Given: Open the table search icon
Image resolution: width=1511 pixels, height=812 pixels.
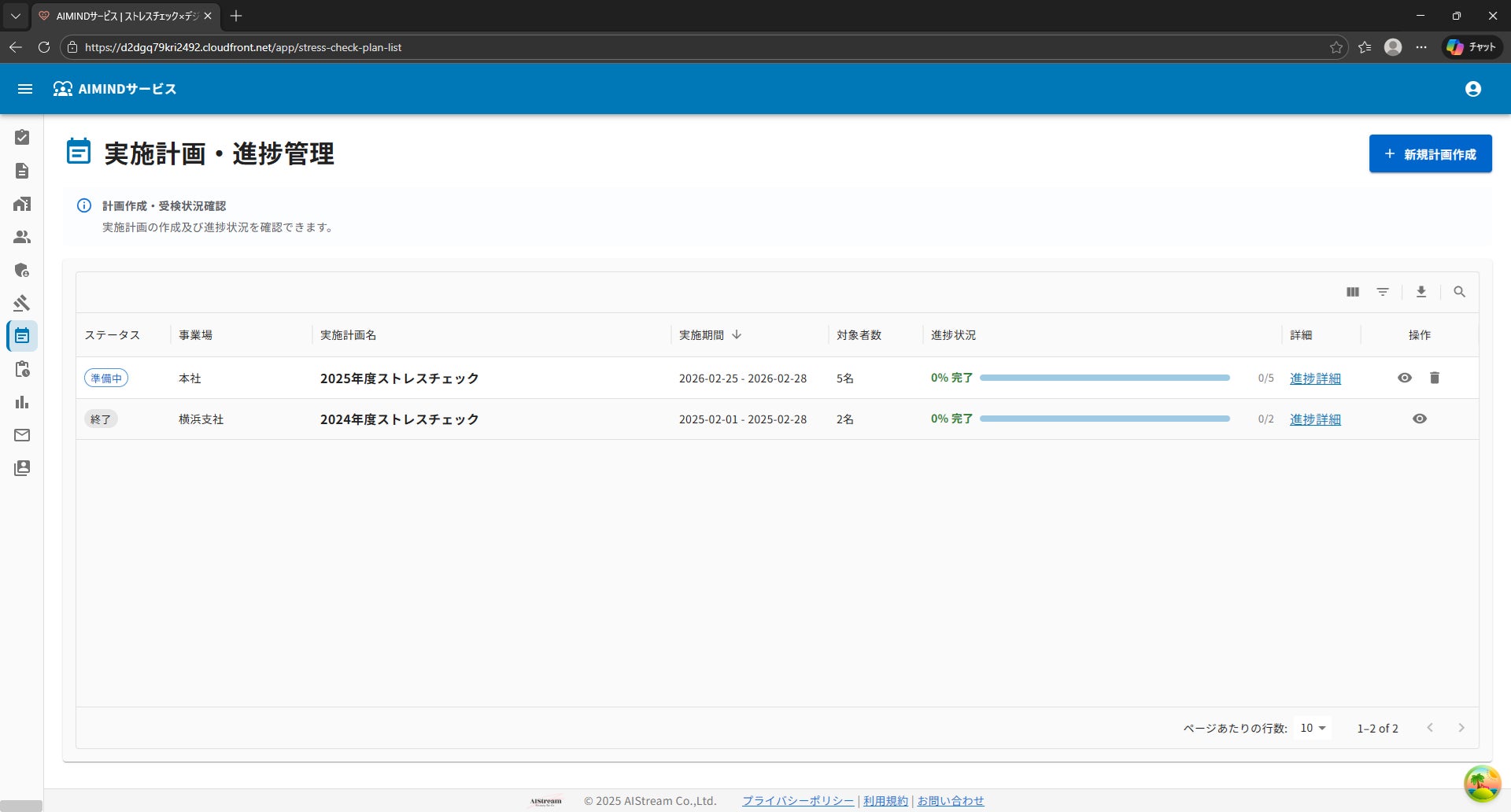Looking at the screenshot, I should click(x=1459, y=292).
